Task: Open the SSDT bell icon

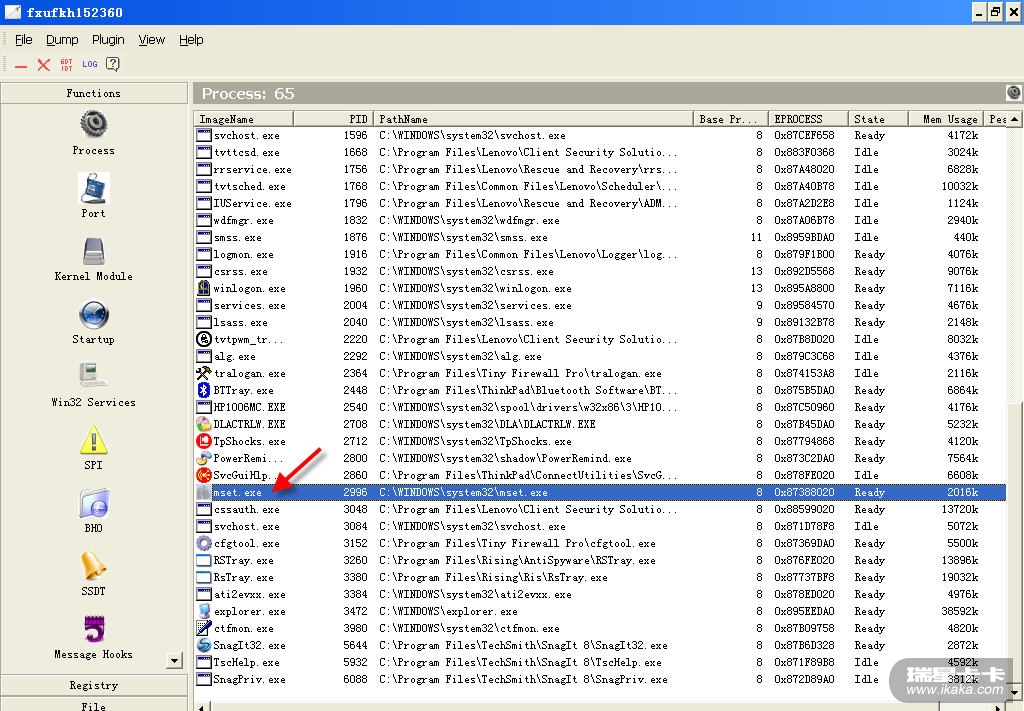Action: (x=93, y=565)
